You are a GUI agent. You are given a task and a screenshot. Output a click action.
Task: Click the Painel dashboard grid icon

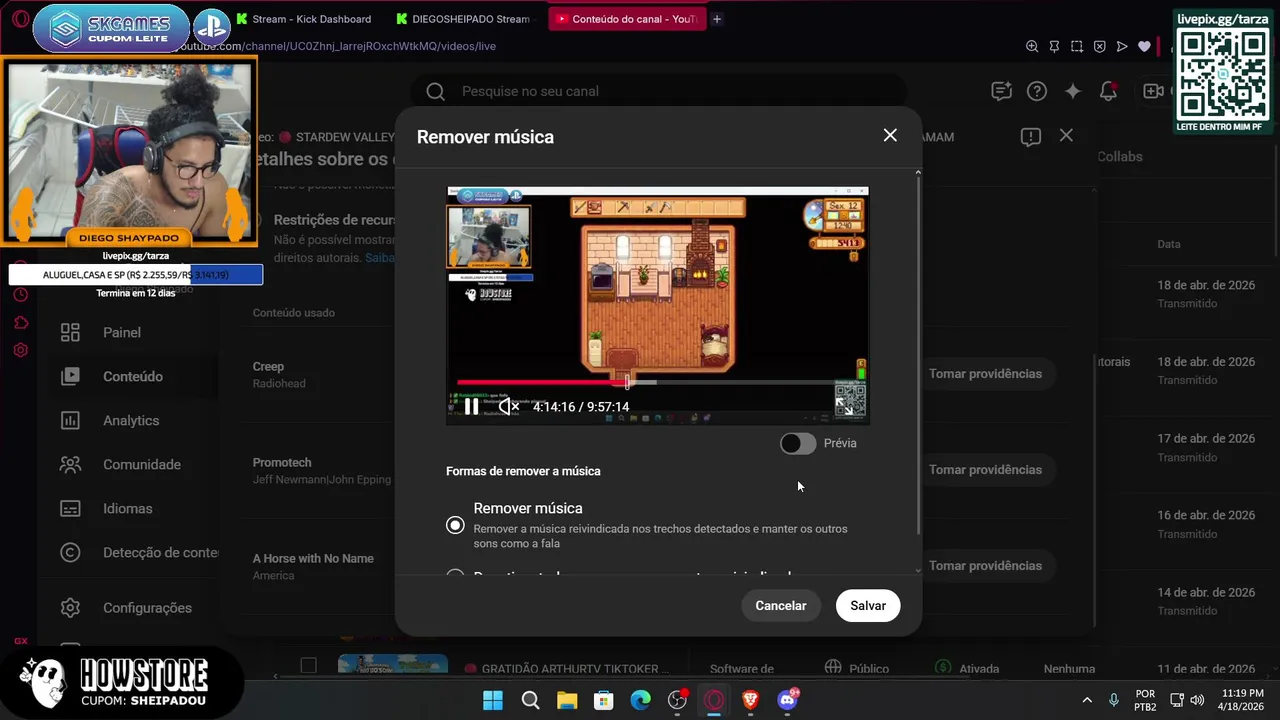[70, 332]
